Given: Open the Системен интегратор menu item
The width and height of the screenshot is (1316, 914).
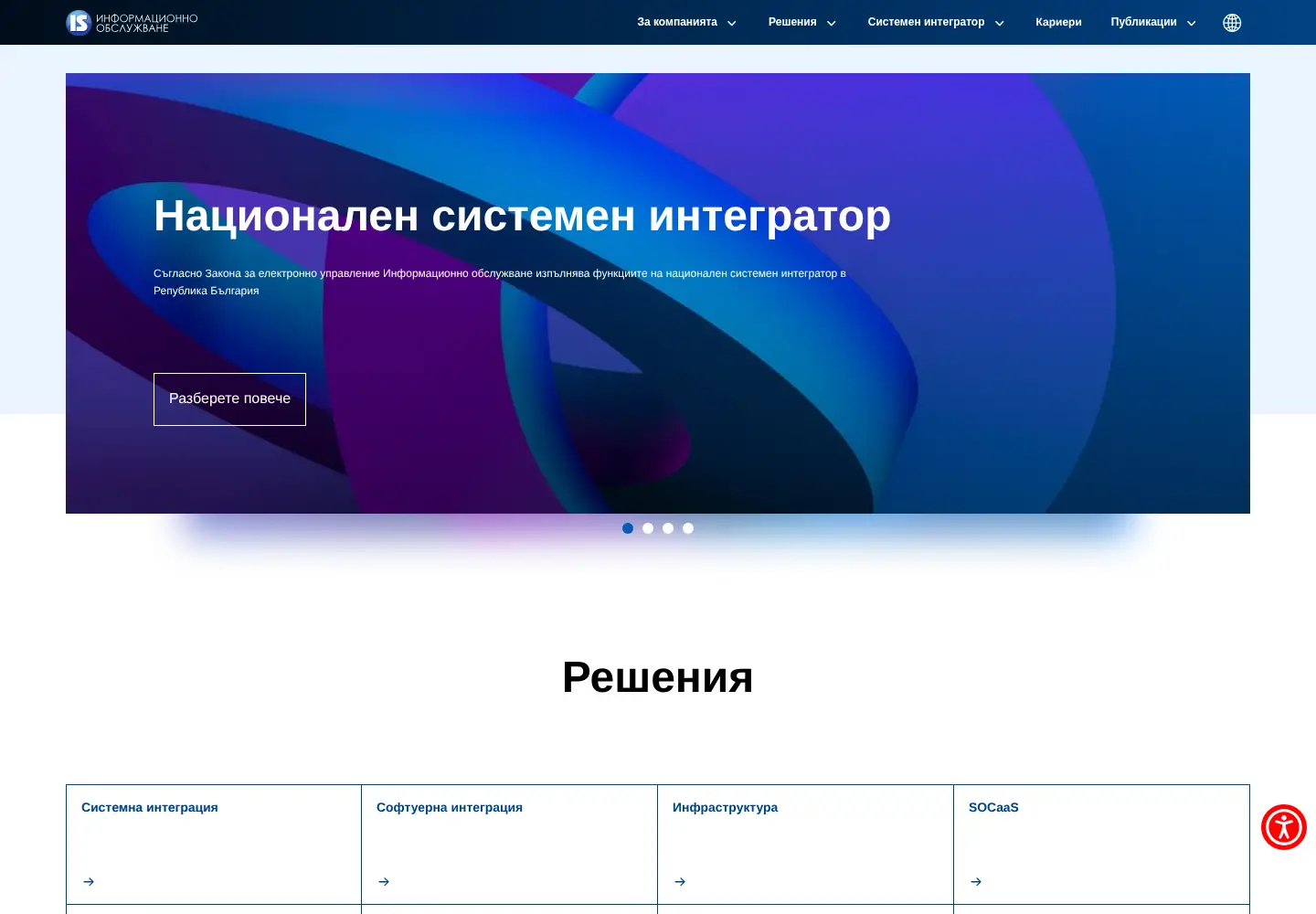Looking at the screenshot, I should tap(926, 22).
